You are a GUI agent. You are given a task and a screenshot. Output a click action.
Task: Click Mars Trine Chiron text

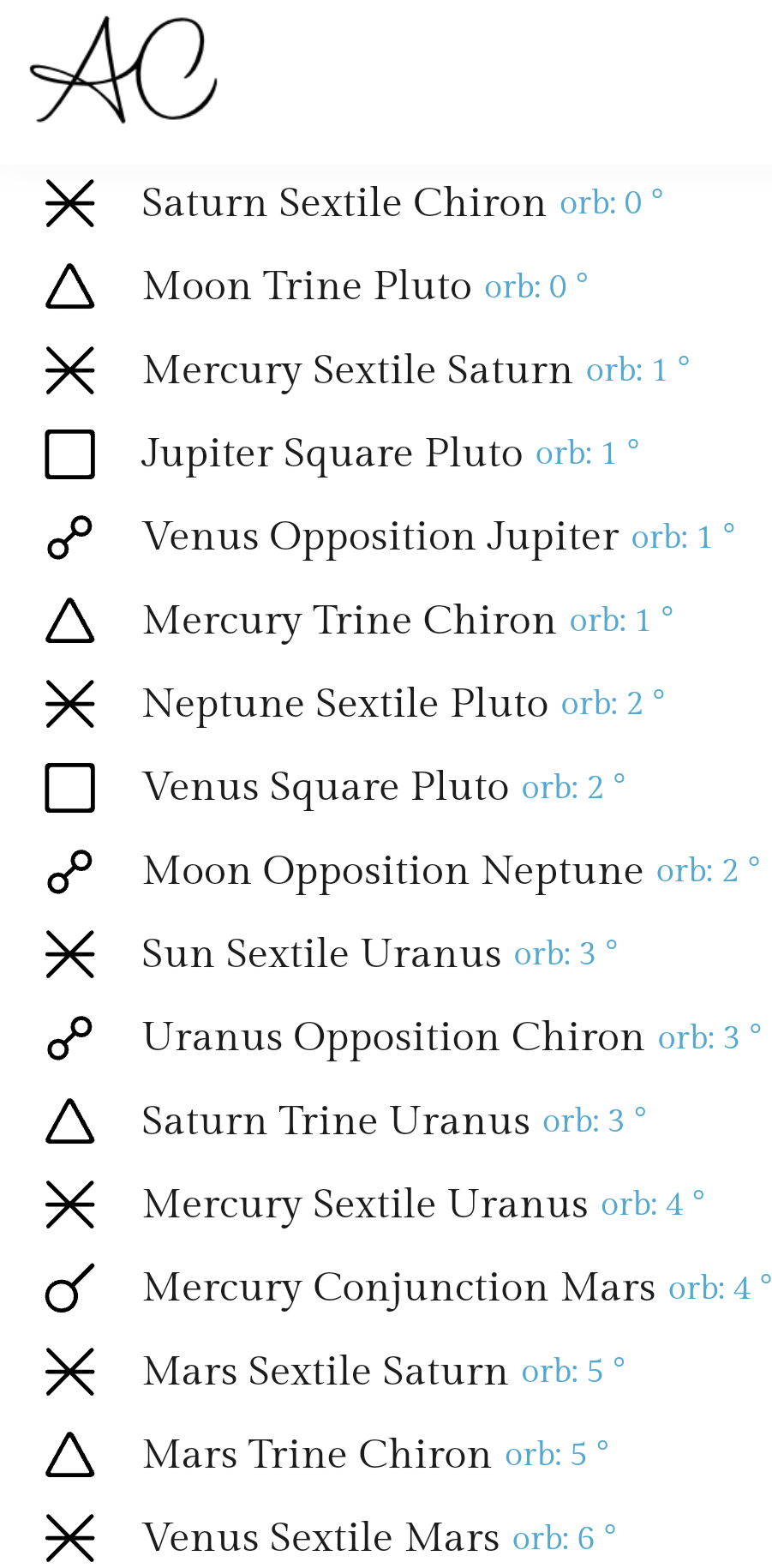[317, 1455]
